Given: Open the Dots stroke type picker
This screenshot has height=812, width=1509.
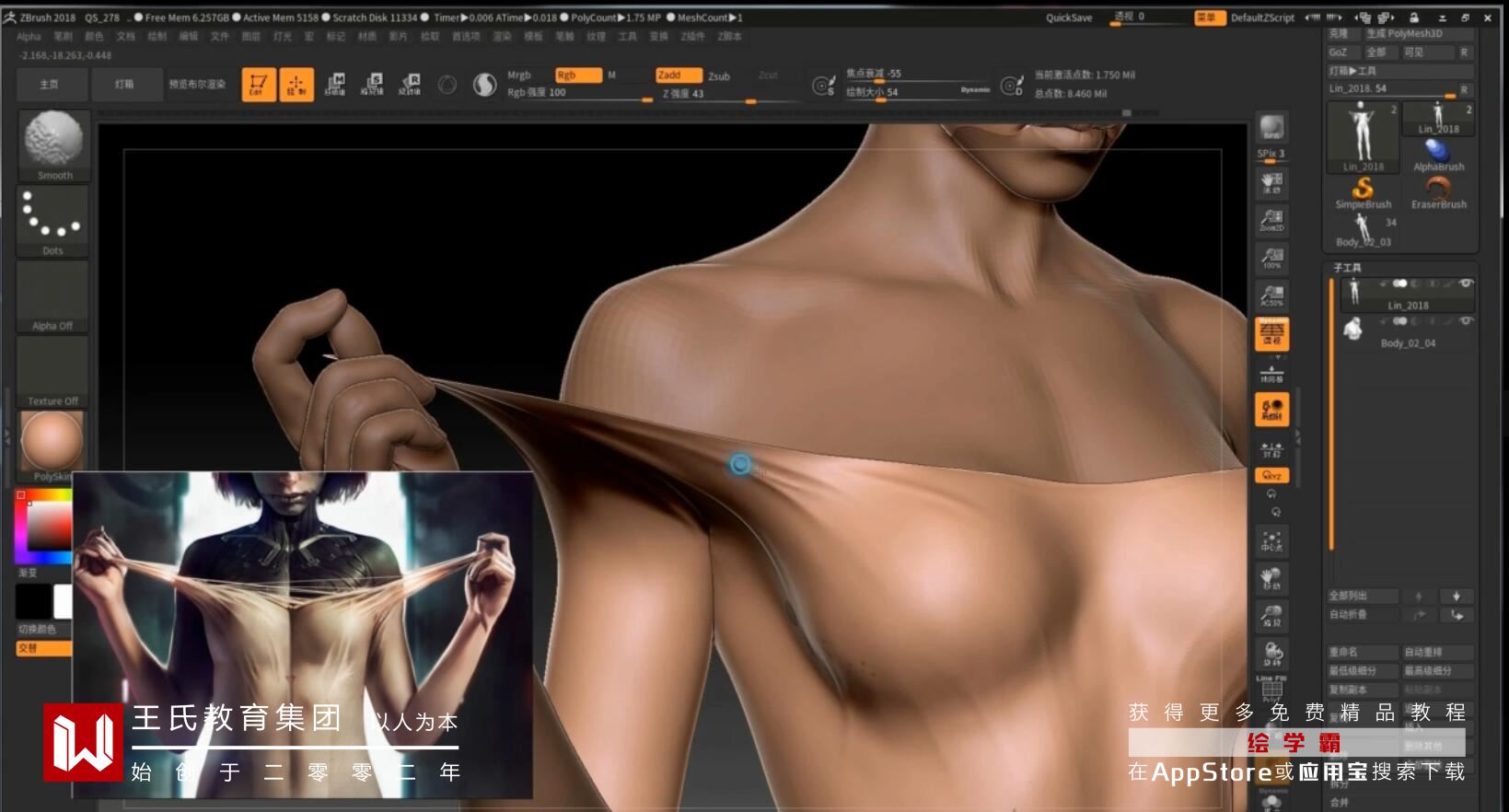Looking at the screenshot, I should 52,220.
